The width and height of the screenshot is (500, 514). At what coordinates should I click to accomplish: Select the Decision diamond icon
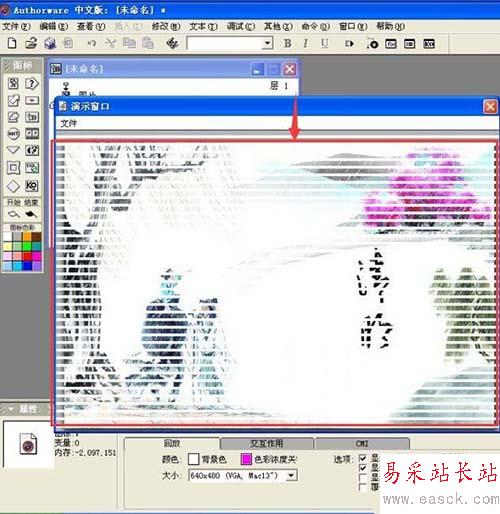pos(13,186)
